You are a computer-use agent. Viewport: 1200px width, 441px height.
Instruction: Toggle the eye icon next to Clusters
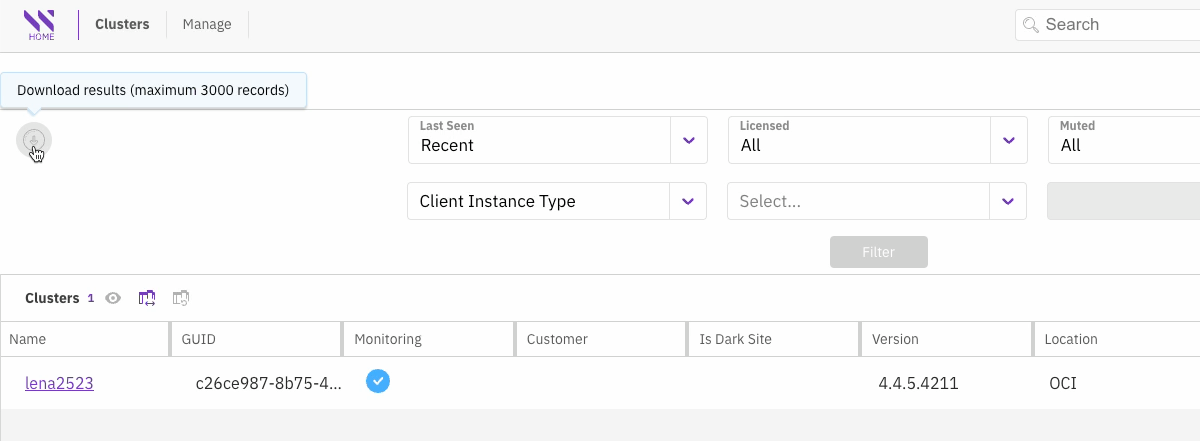(113, 298)
